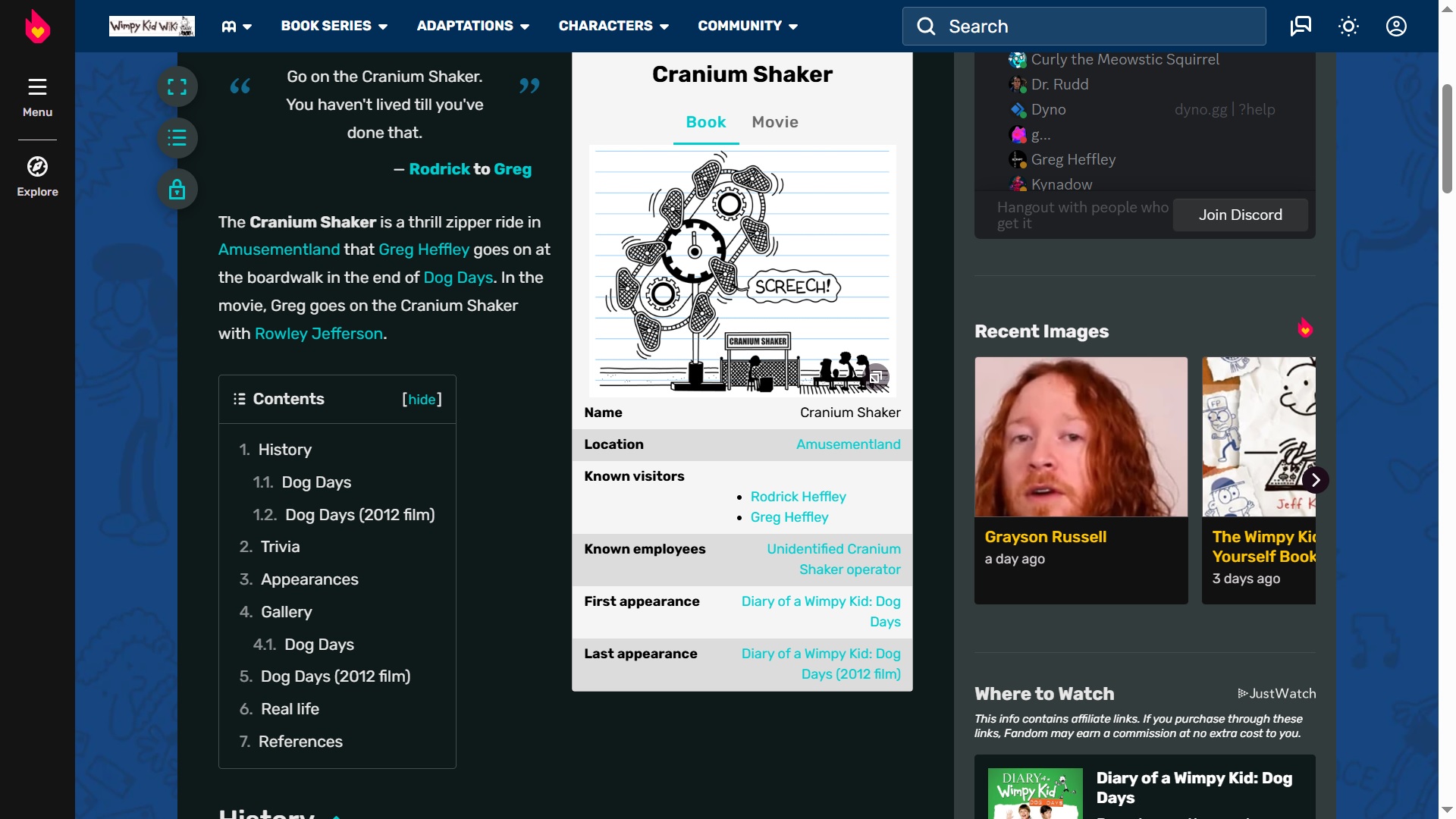1456x819 pixels.
Task: Jump to References section
Action: [x=300, y=742]
